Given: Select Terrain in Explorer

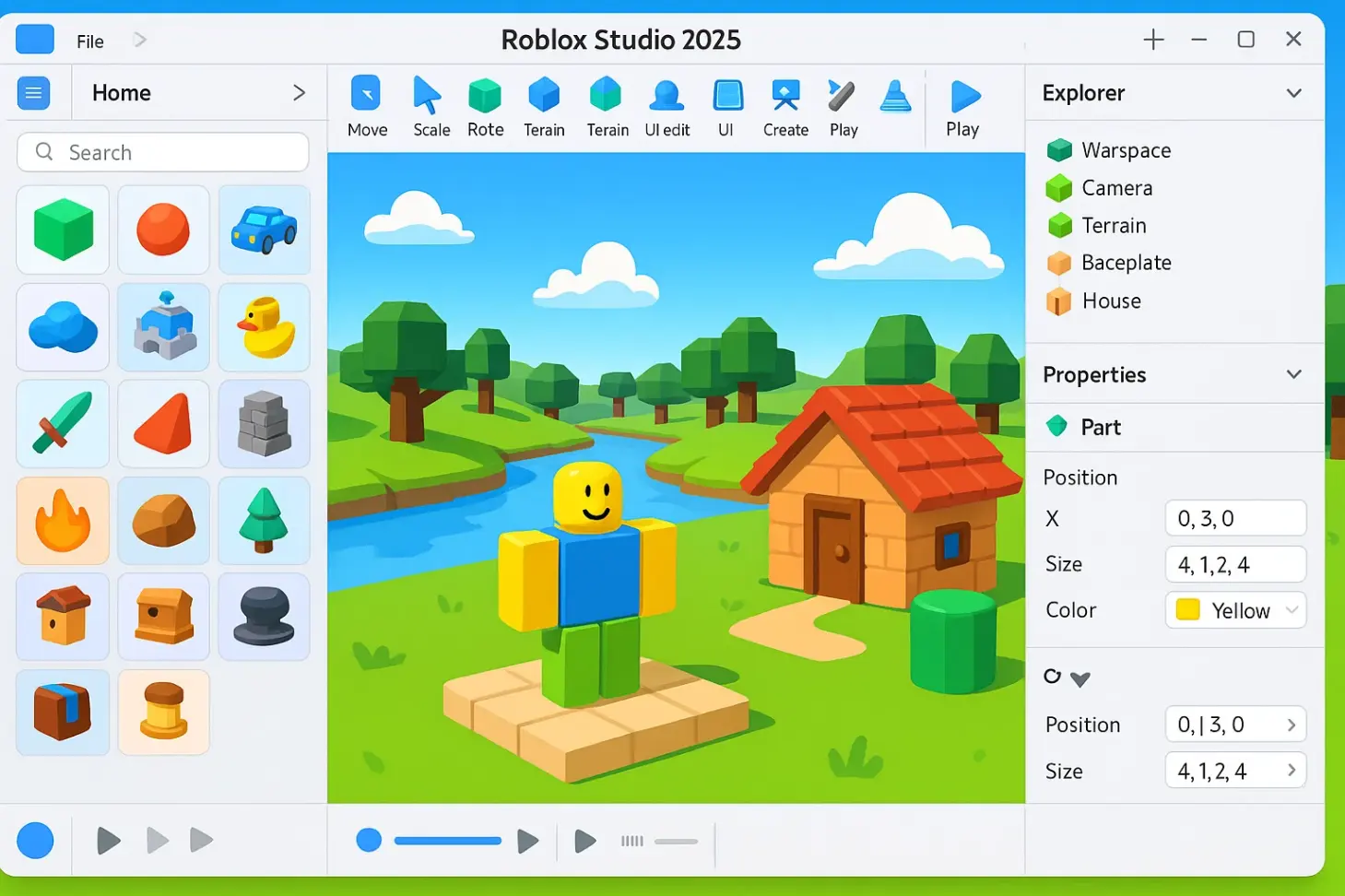Looking at the screenshot, I should point(1097,226).
